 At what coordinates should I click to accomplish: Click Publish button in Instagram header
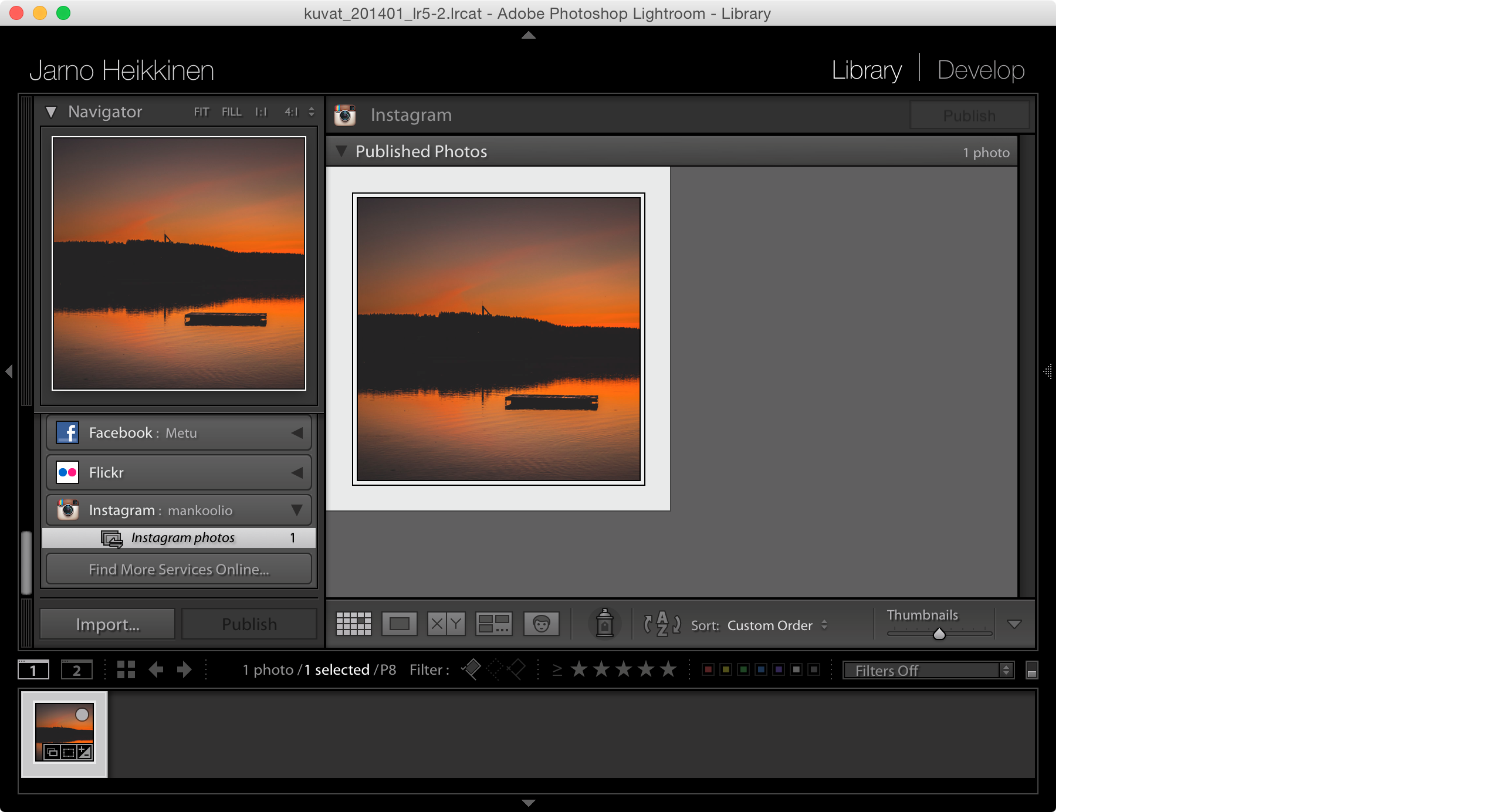pyautogui.click(x=969, y=115)
